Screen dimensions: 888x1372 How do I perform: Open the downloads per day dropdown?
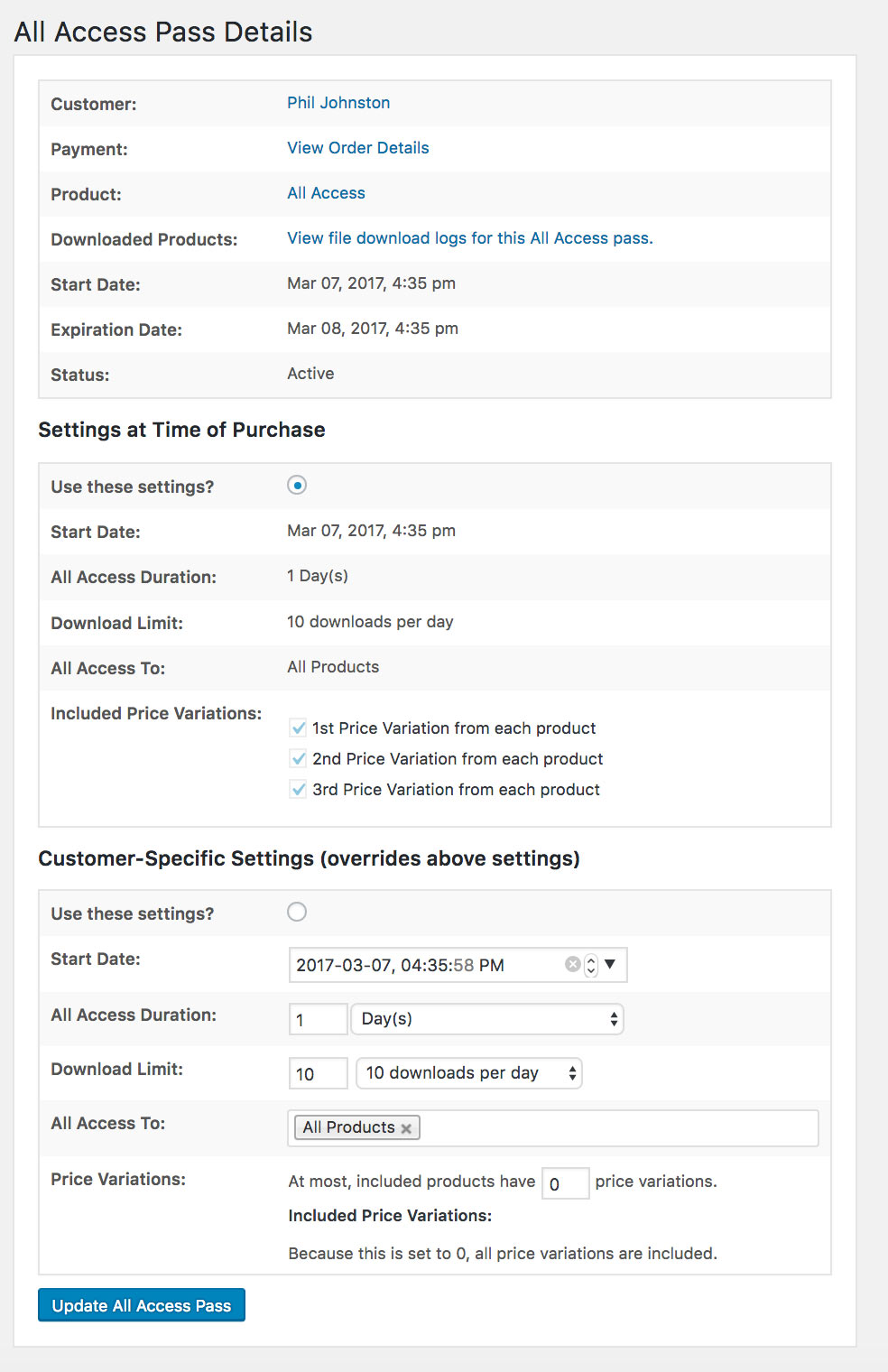tap(468, 1073)
